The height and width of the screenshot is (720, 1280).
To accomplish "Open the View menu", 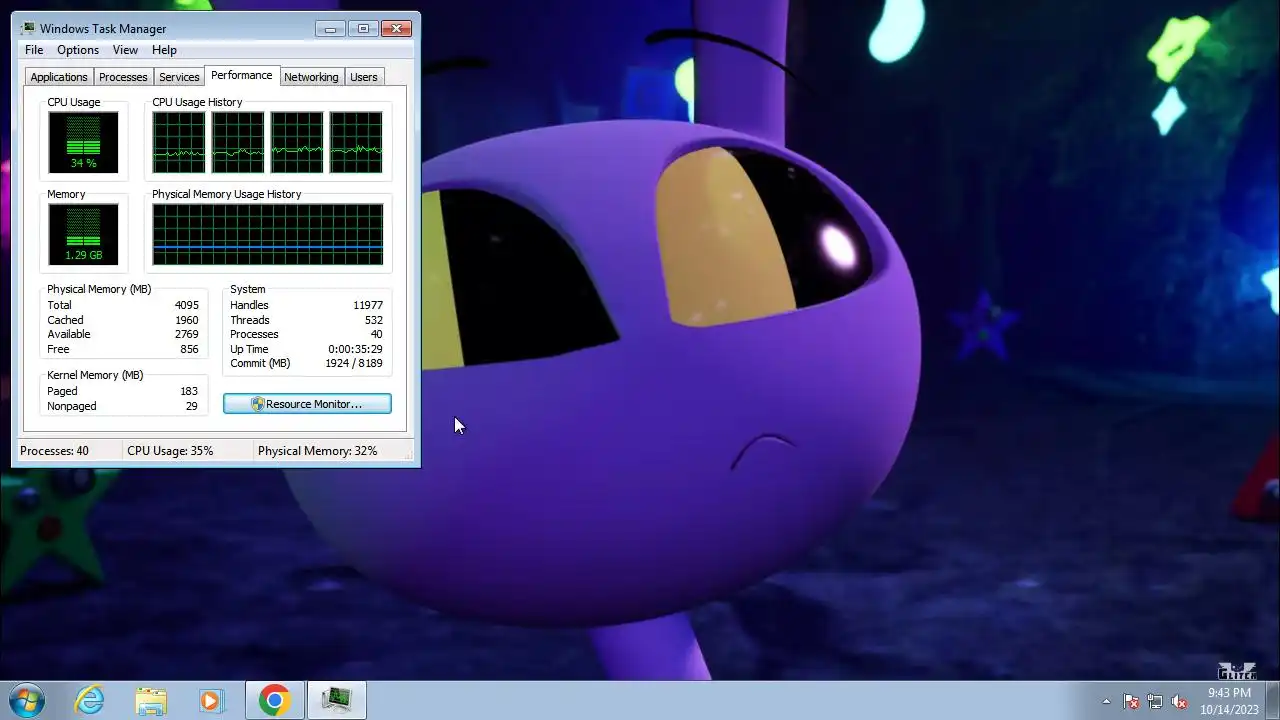I will (x=125, y=50).
